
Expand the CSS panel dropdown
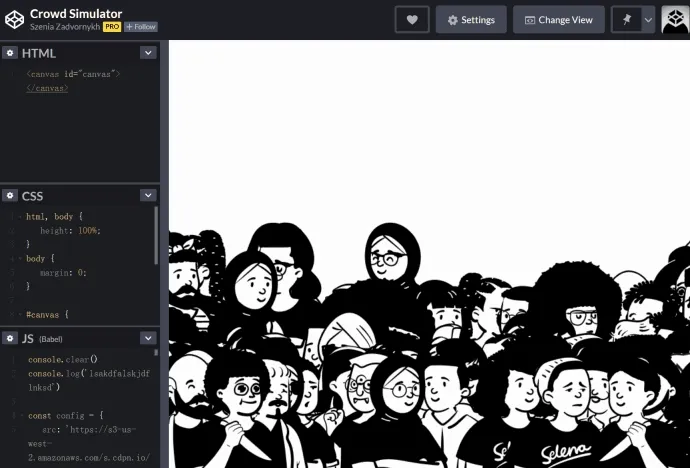(x=148, y=196)
